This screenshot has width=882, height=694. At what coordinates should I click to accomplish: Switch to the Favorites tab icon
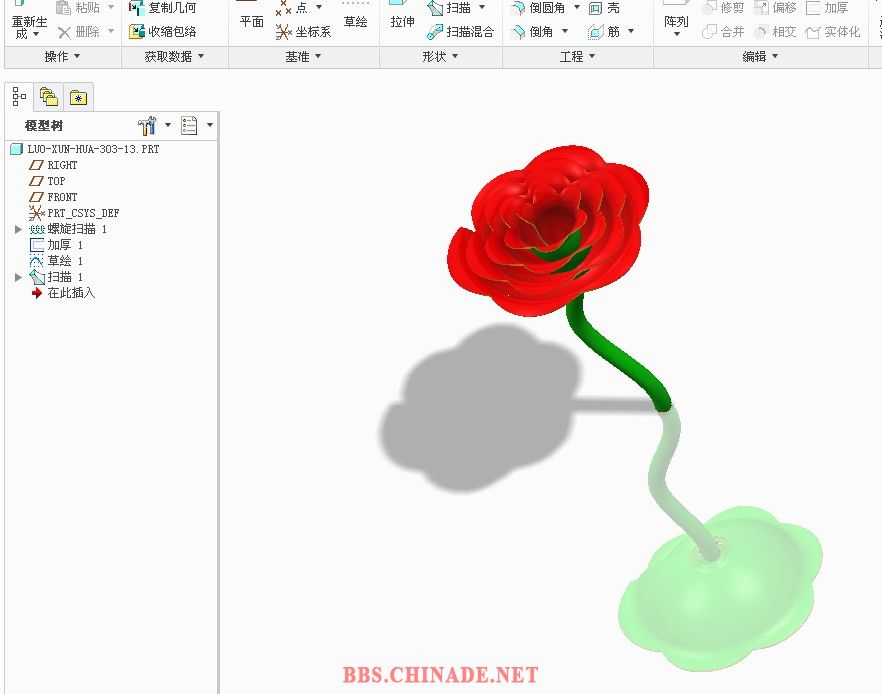pos(78,98)
